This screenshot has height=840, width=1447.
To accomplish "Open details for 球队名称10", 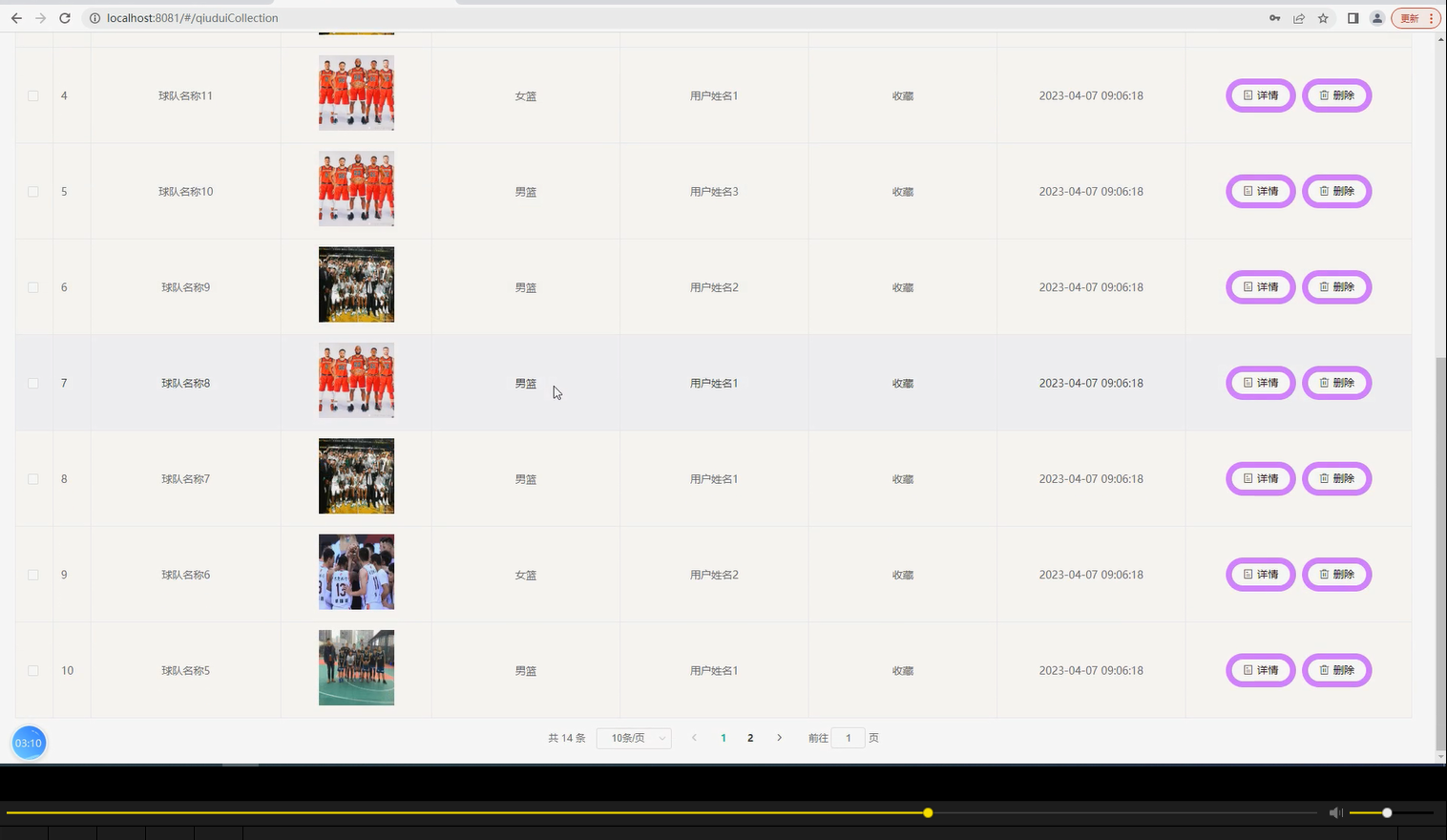I will [x=1261, y=191].
